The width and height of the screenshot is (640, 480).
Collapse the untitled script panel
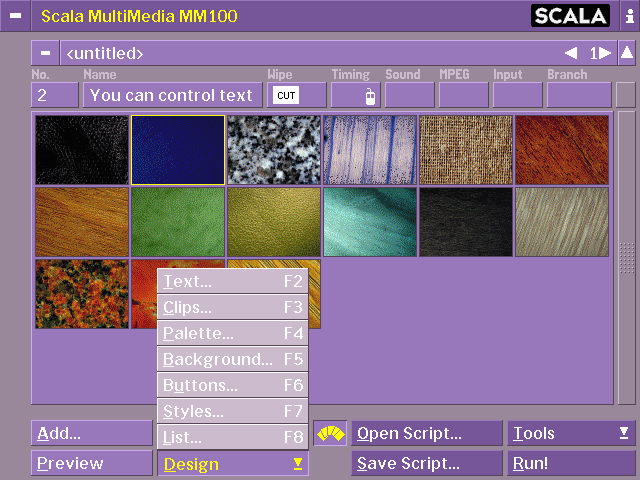(x=46, y=53)
